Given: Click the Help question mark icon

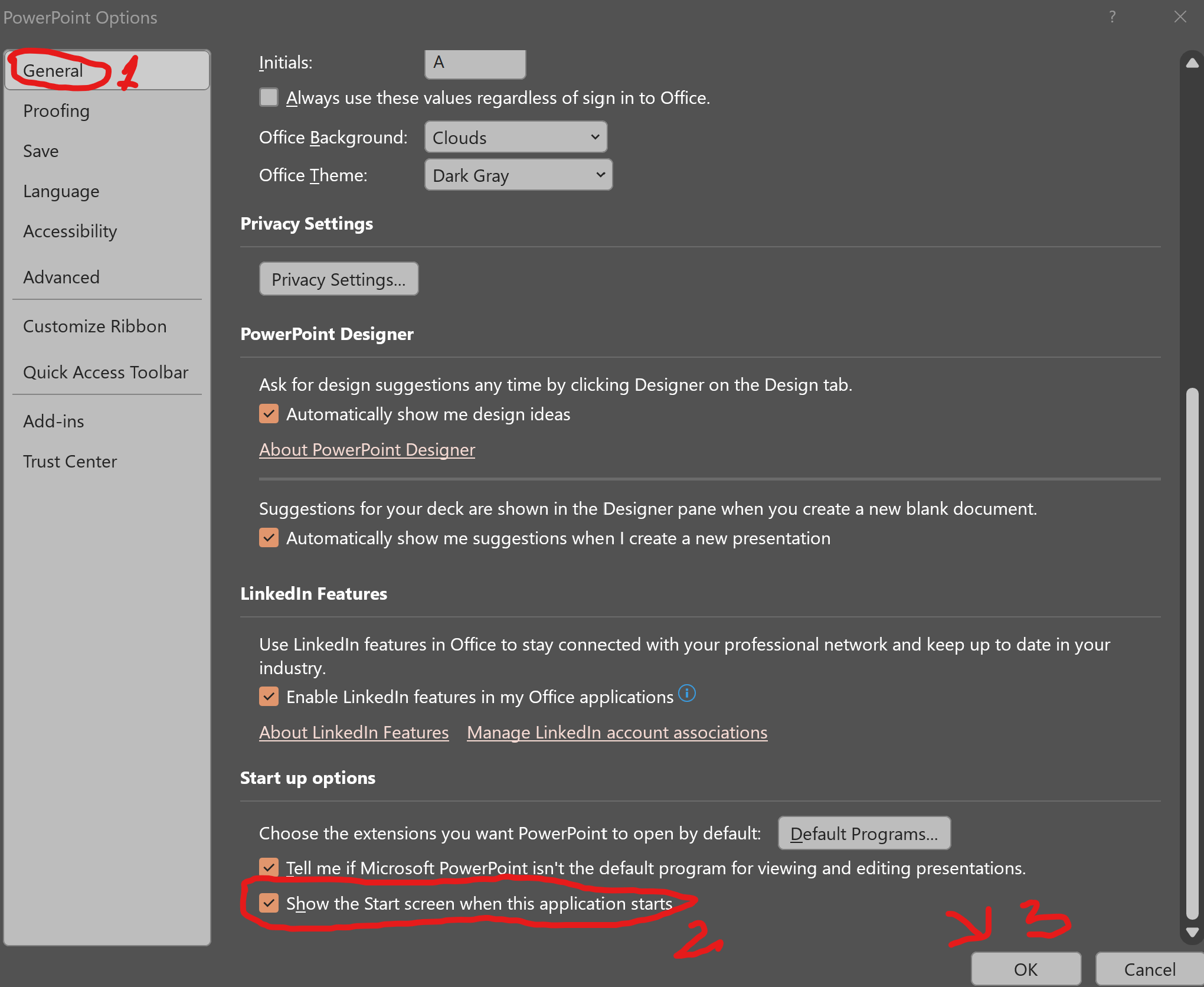Looking at the screenshot, I should (1113, 17).
